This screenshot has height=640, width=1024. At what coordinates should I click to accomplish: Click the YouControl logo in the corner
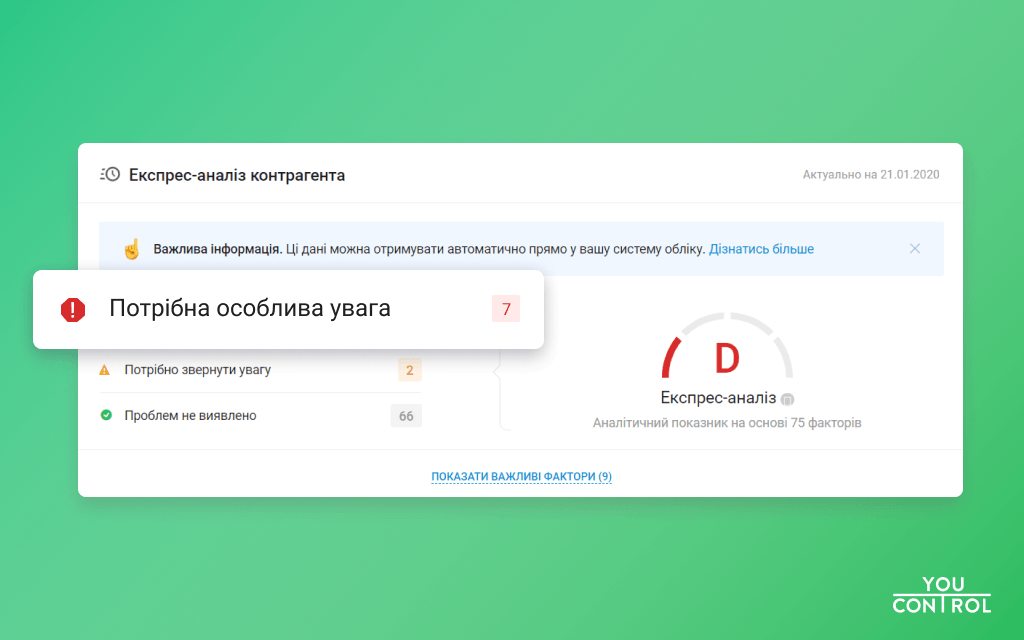click(940, 596)
